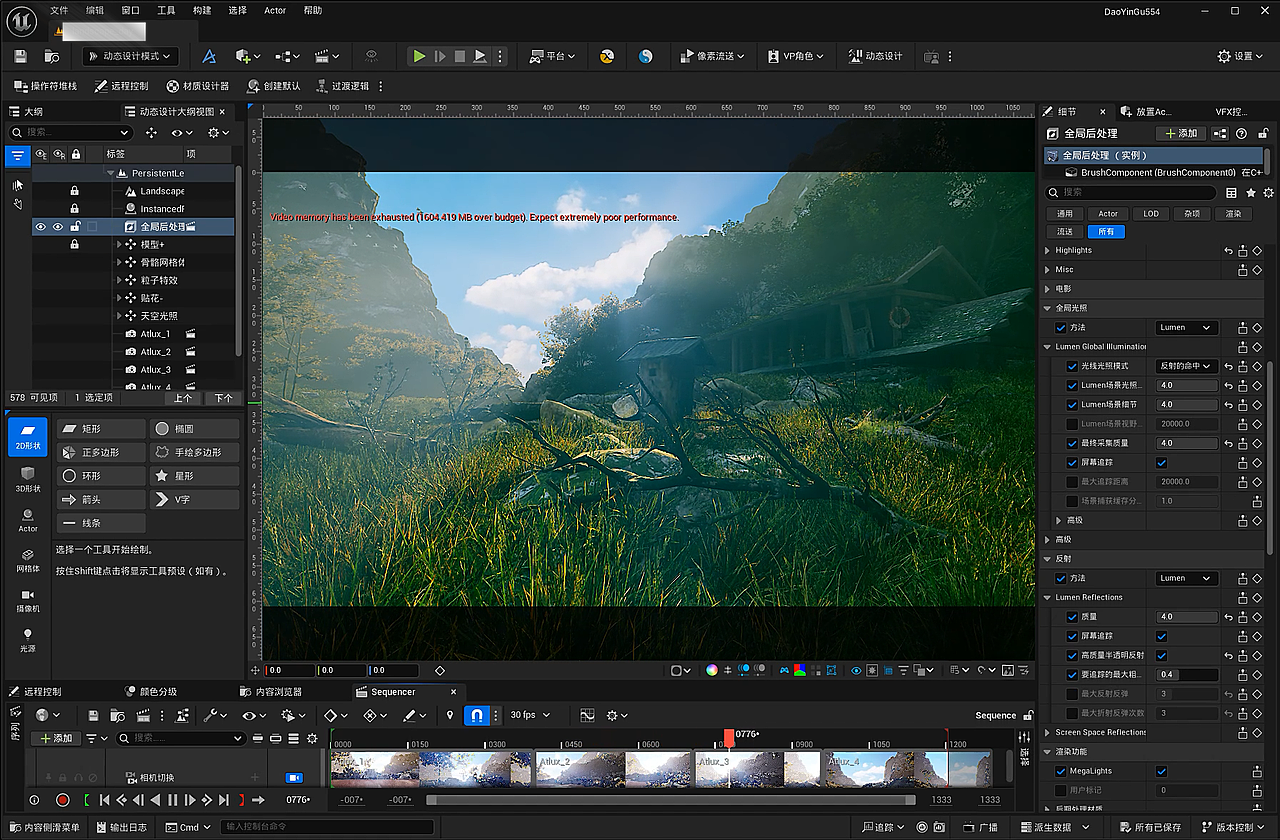Open the 摄像机 camera category
The width and height of the screenshot is (1280, 840).
tap(28, 600)
